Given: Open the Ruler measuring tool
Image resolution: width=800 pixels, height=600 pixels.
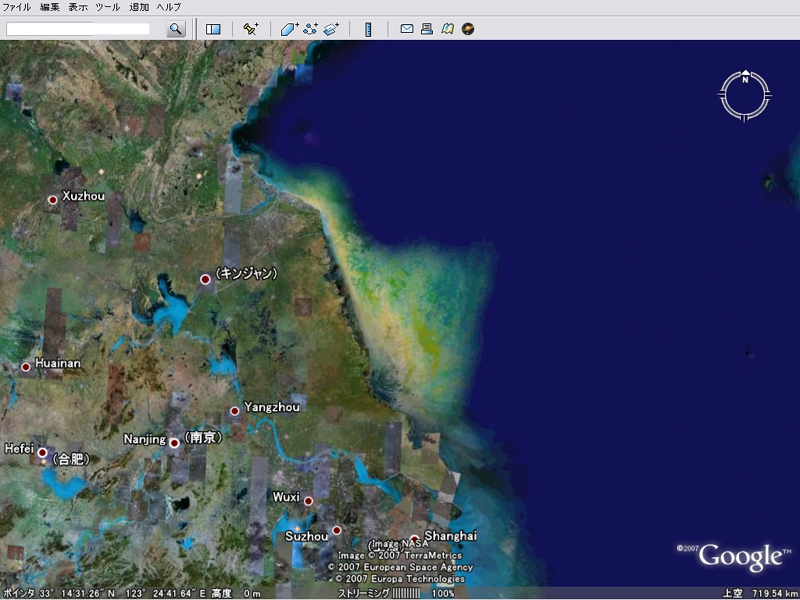Looking at the screenshot, I should point(368,29).
